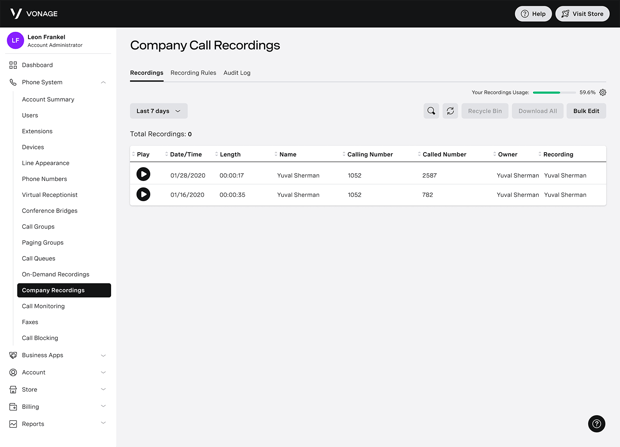The image size is (620, 447).
Task: Play the 01/16/2020 recording
Action: coord(143,194)
